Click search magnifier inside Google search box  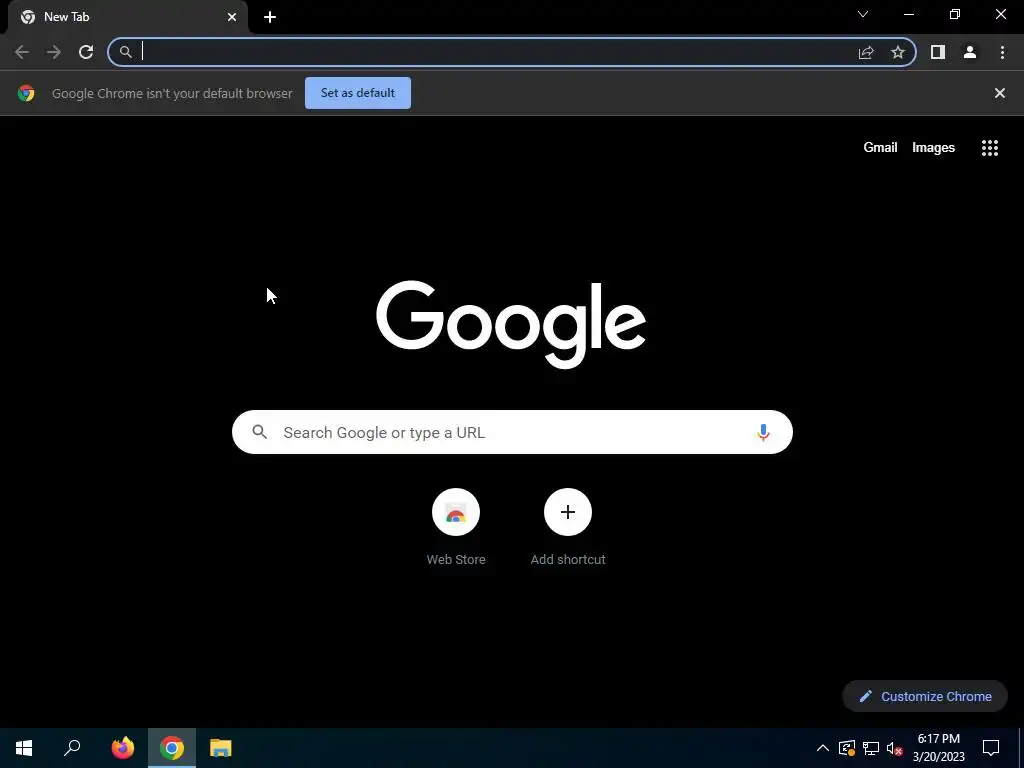tap(260, 432)
